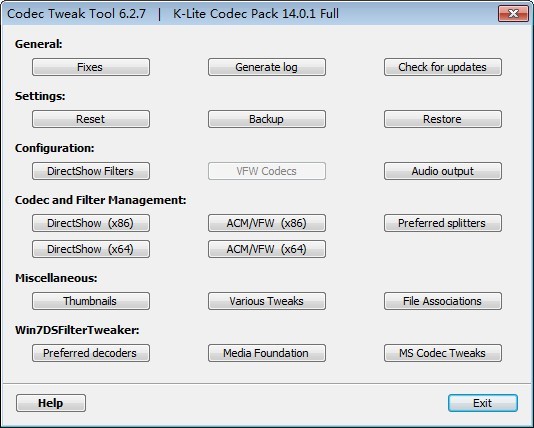Open the Fixes dialog
This screenshot has width=534, height=428.
tap(91, 67)
